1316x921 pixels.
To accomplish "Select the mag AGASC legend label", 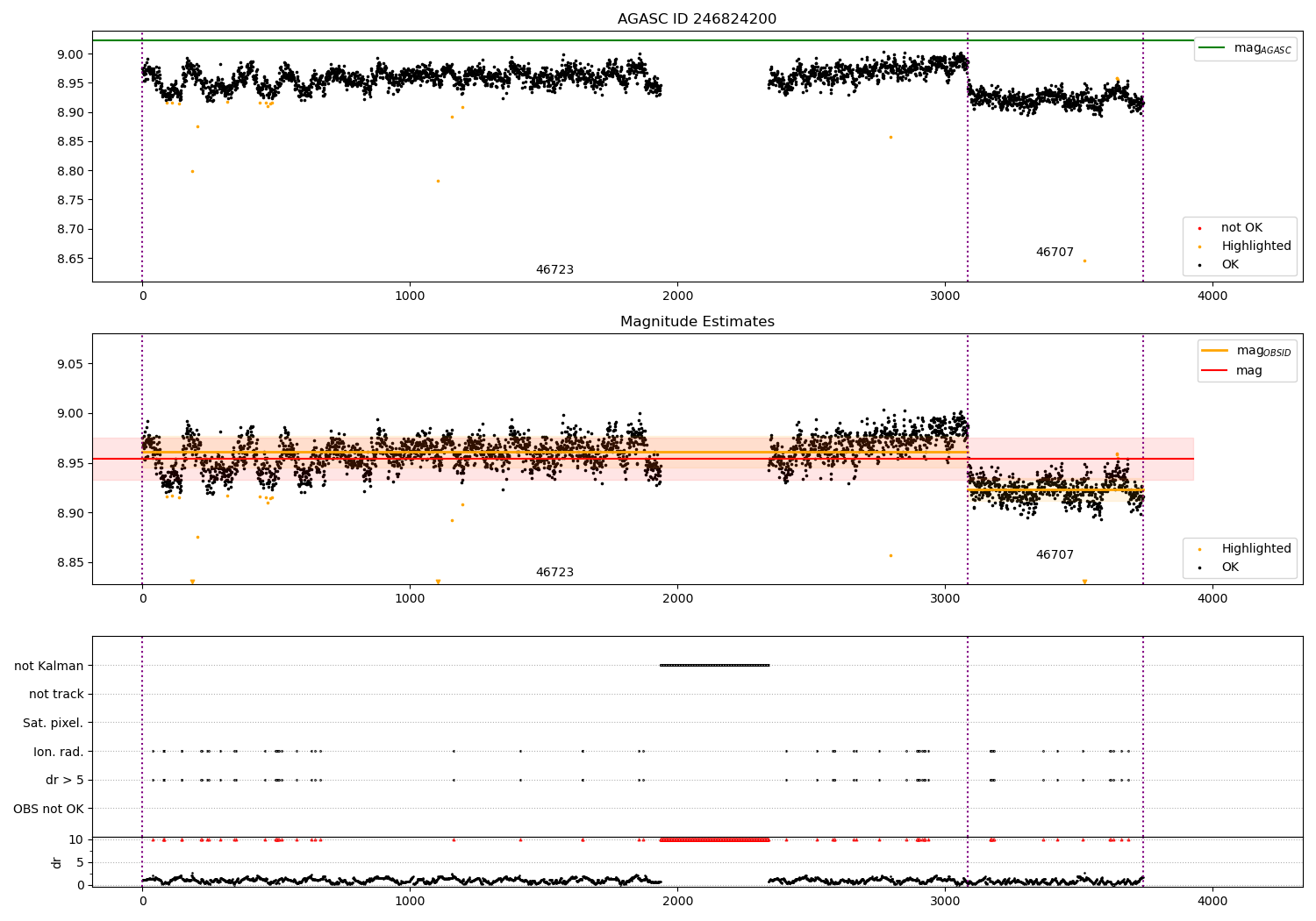I will point(1262,48).
